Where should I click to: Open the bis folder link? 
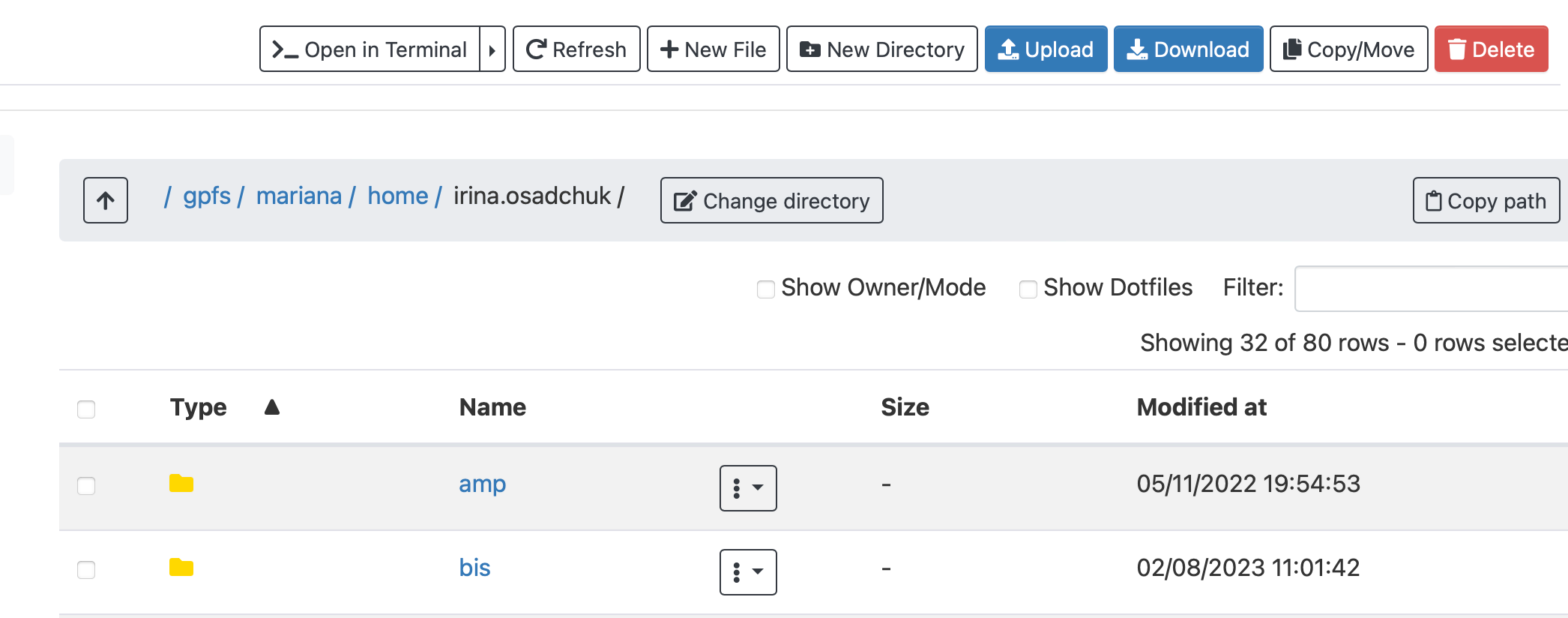[x=474, y=568]
